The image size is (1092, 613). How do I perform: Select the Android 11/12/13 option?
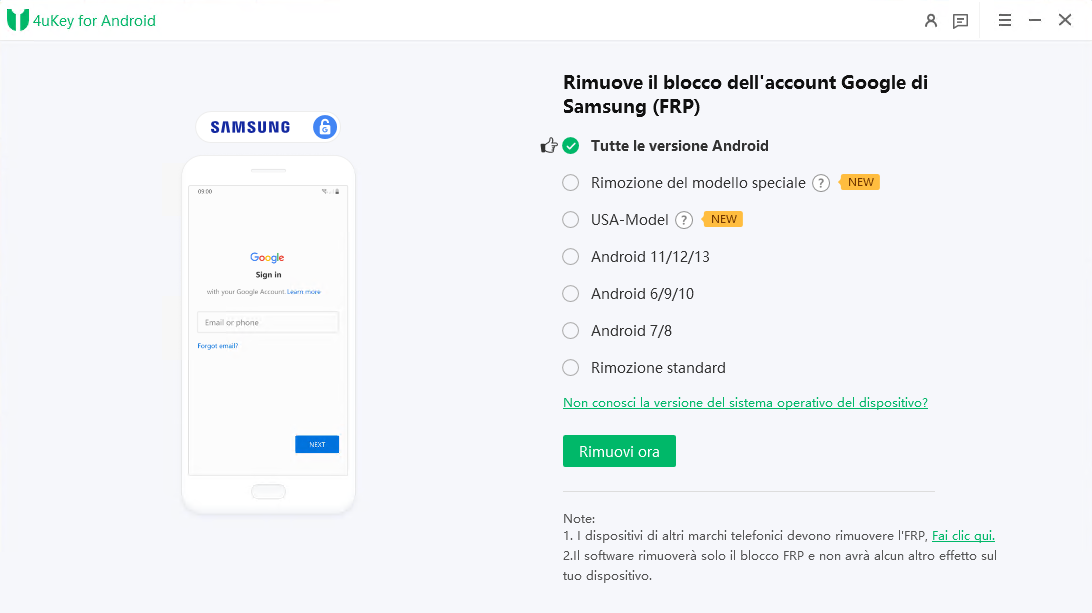tap(570, 256)
